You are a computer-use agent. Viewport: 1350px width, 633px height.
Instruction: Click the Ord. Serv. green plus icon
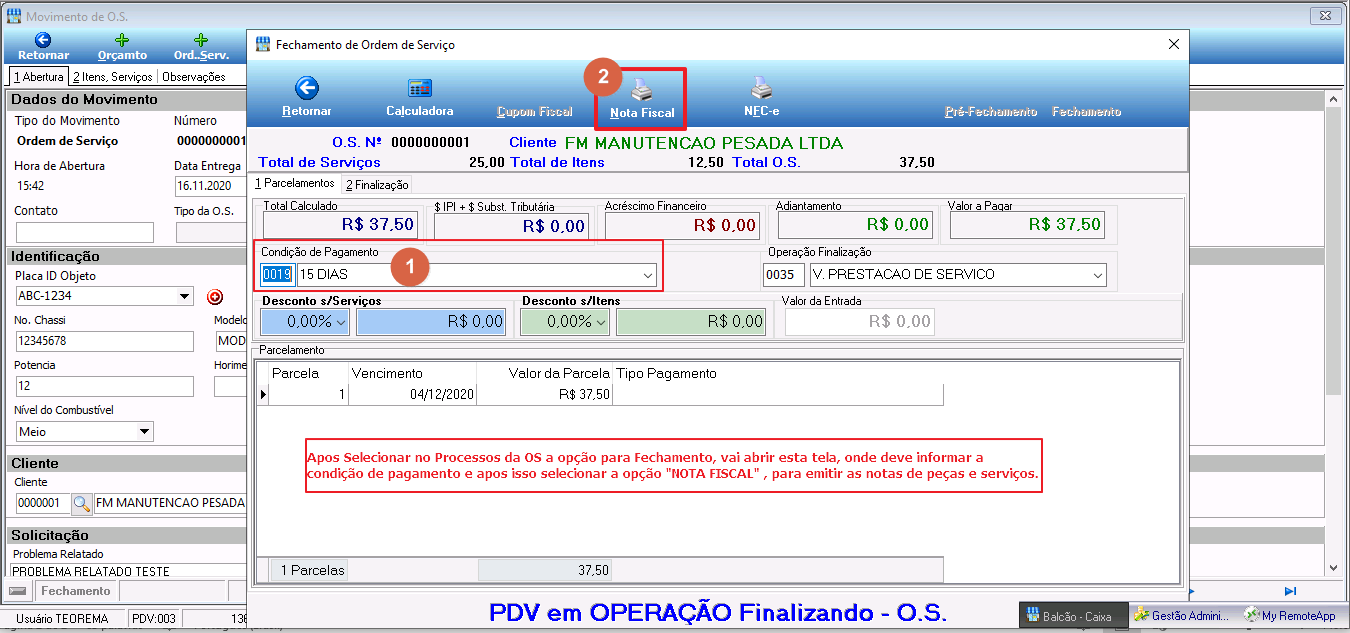(201, 41)
